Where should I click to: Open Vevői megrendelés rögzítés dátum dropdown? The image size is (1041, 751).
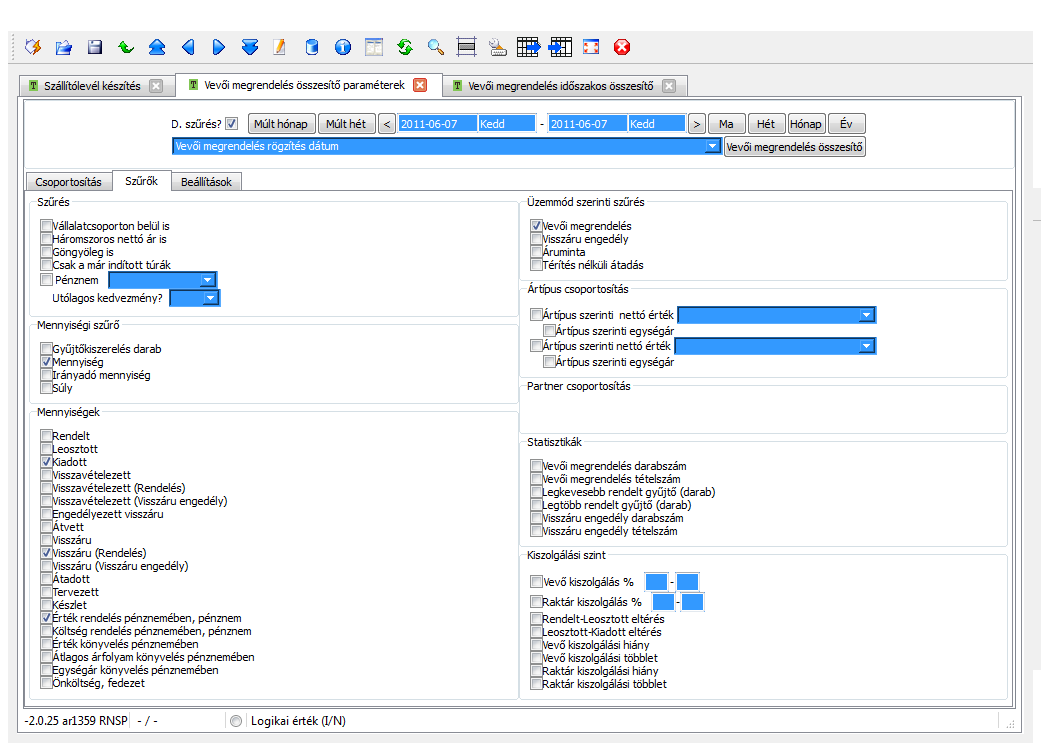click(712, 146)
